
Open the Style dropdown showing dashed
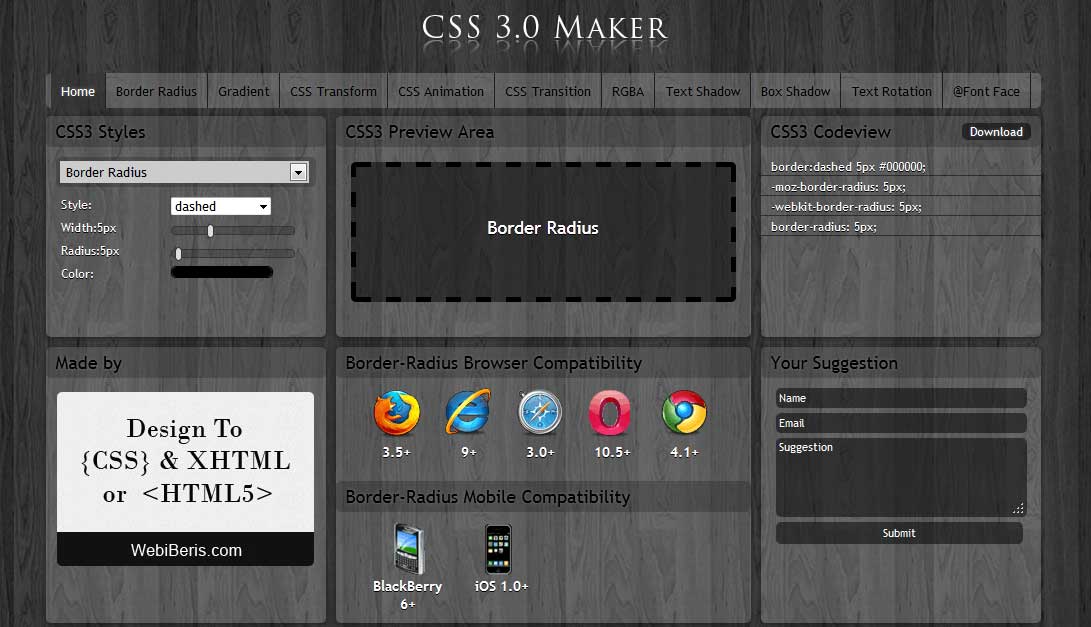click(220, 206)
